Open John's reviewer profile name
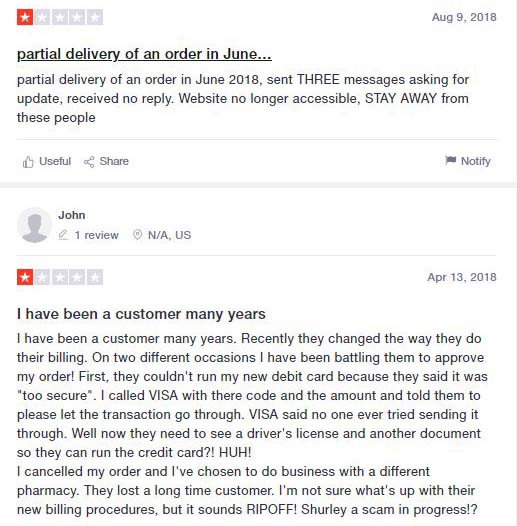Image resolution: width=517 pixels, height=526 pixels. pyautogui.click(x=71, y=215)
